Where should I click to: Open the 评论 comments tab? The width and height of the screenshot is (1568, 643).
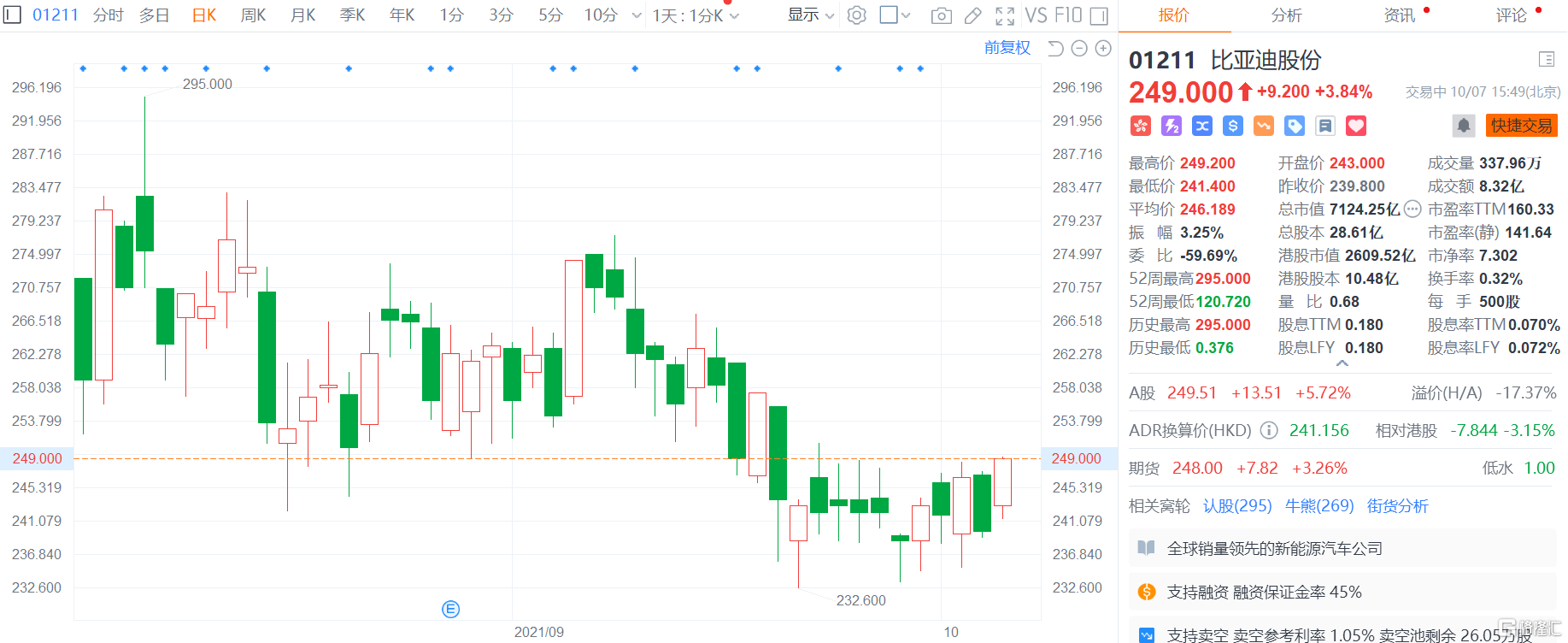(1512, 15)
